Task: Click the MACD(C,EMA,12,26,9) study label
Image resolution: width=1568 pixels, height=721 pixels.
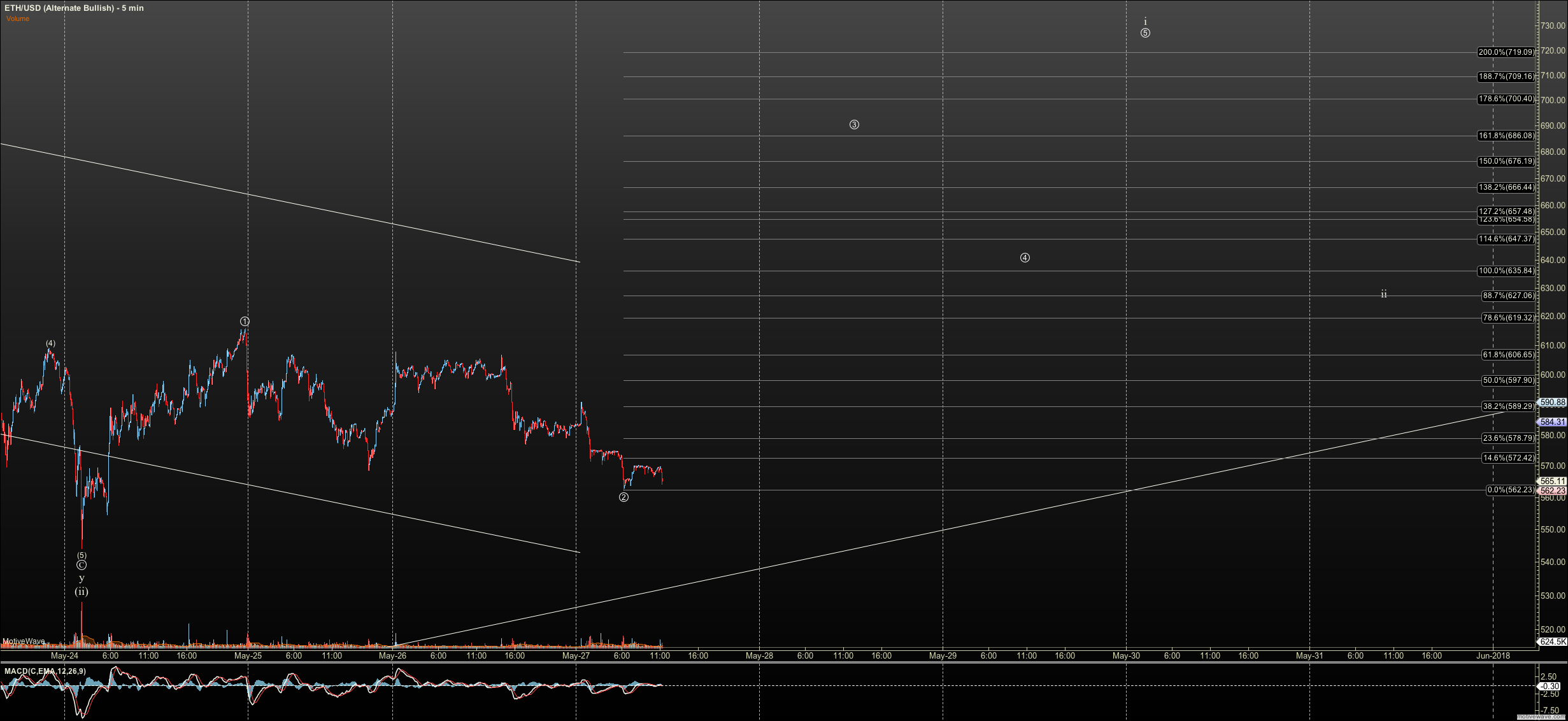Action: [45, 671]
